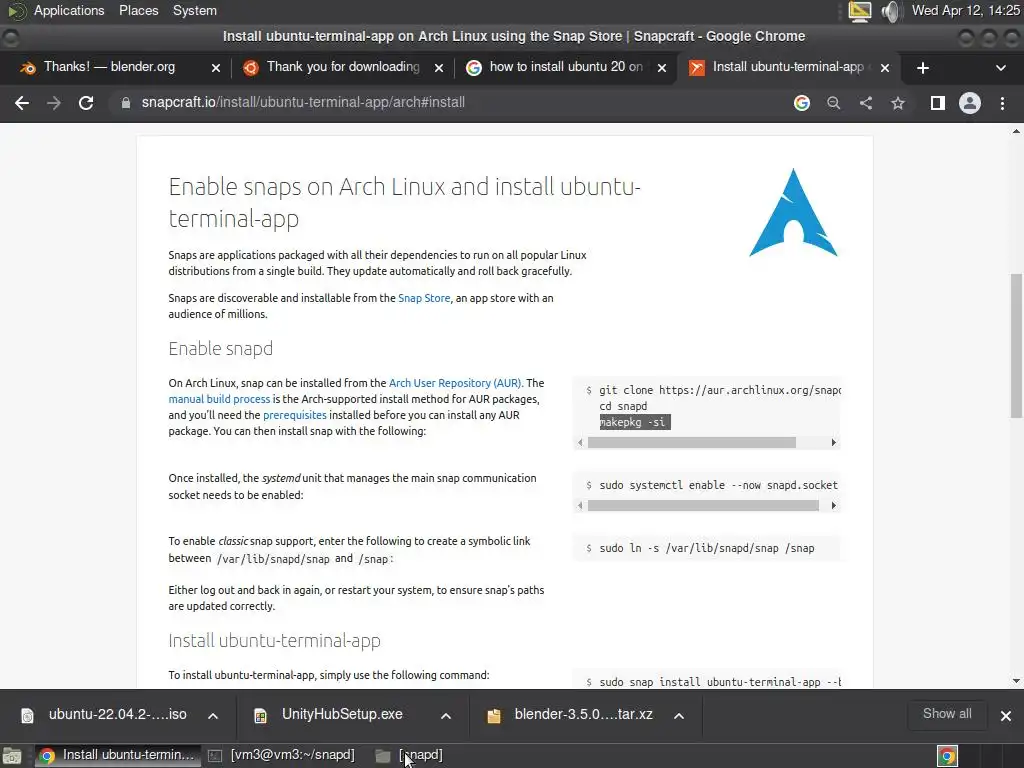Open the Applications menu
Screen dimensions: 1024x768
tap(69, 10)
